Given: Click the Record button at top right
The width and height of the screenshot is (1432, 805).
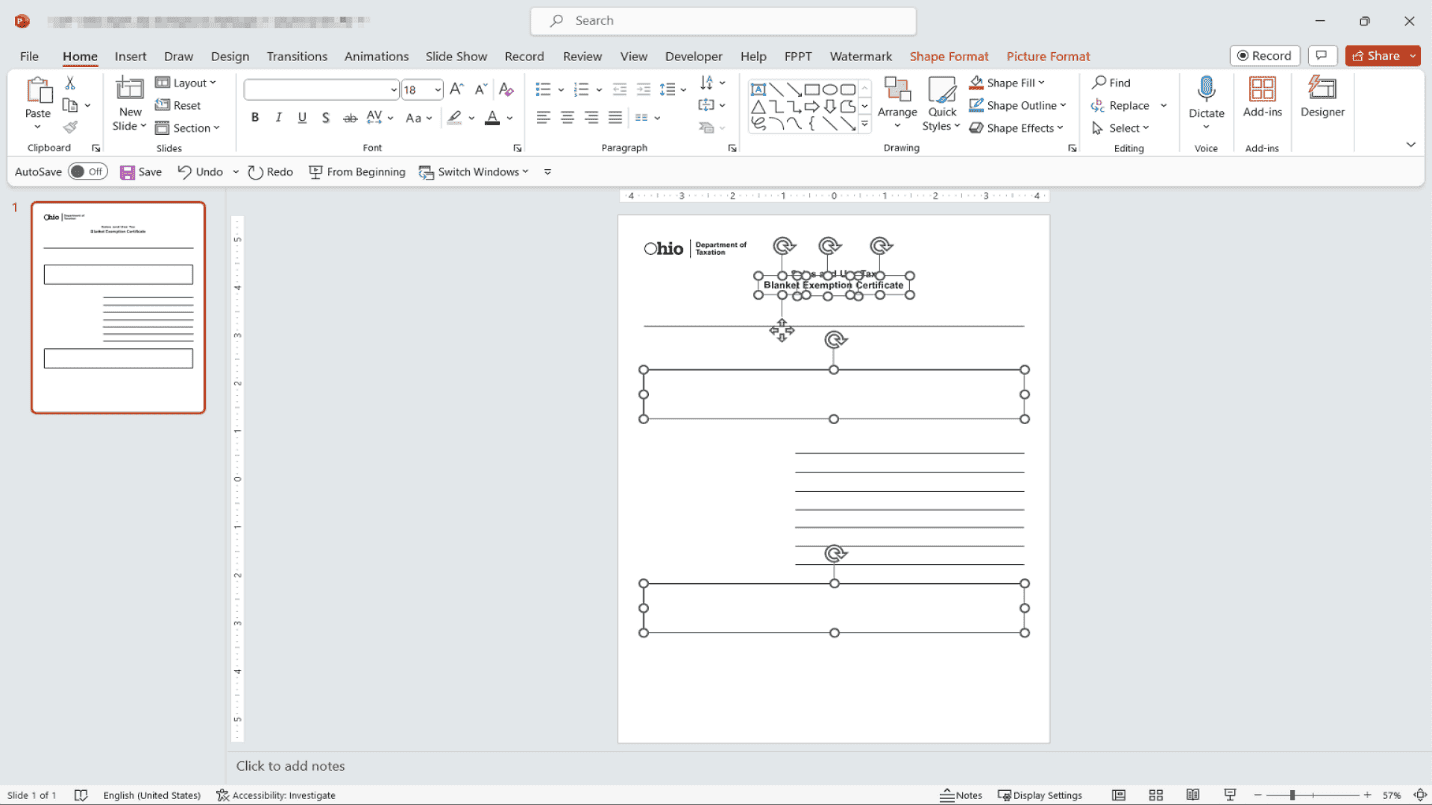Looking at the screenshot, I should pyautogui.click(x=1264, y=56).
